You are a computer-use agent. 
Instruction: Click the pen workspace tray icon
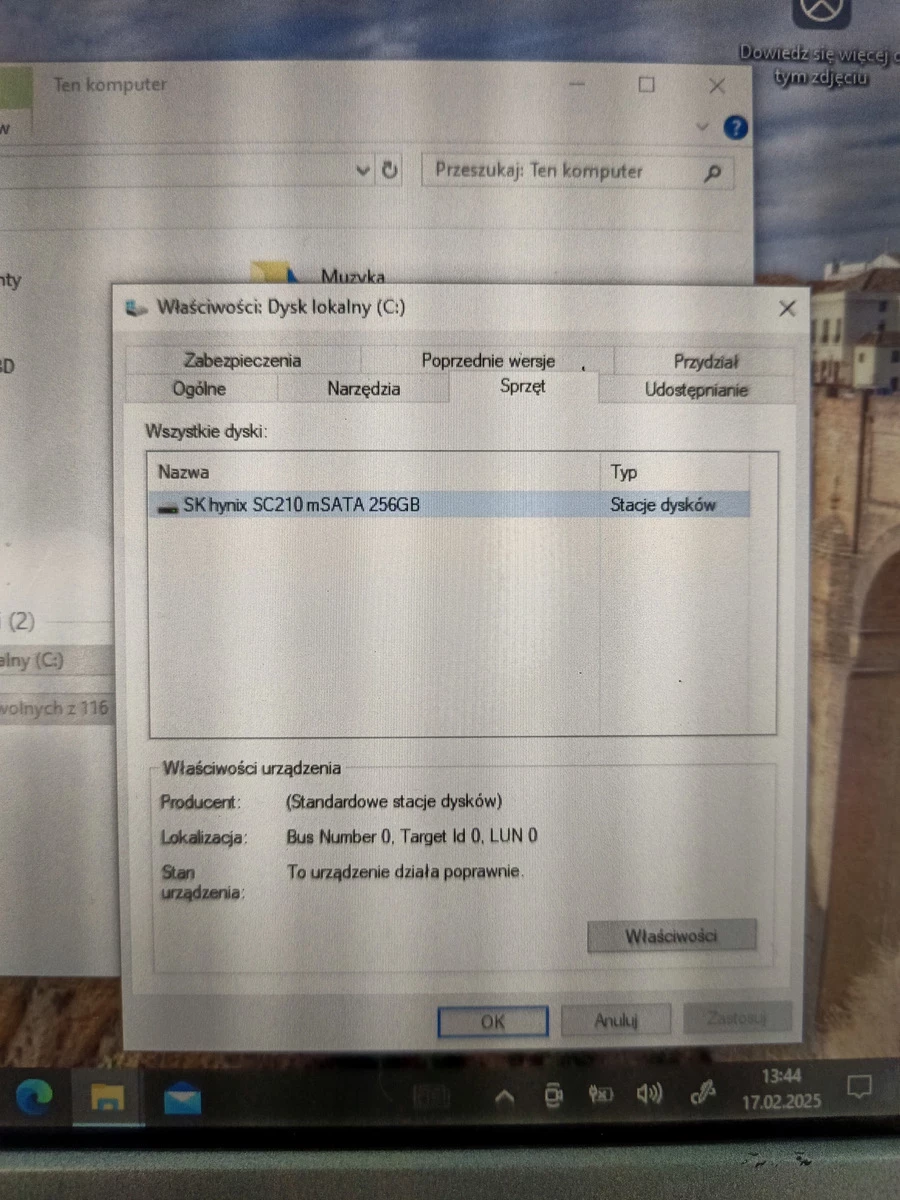(703, 1095)
